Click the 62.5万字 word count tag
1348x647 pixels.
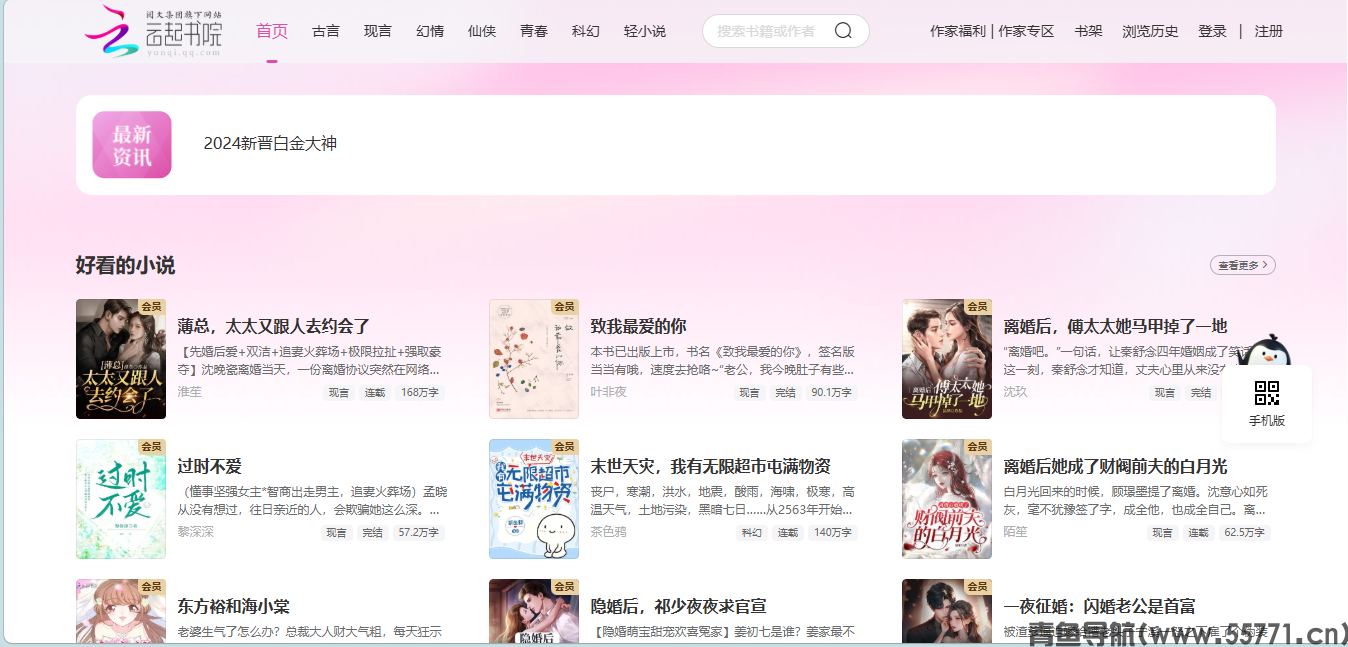1245,533
